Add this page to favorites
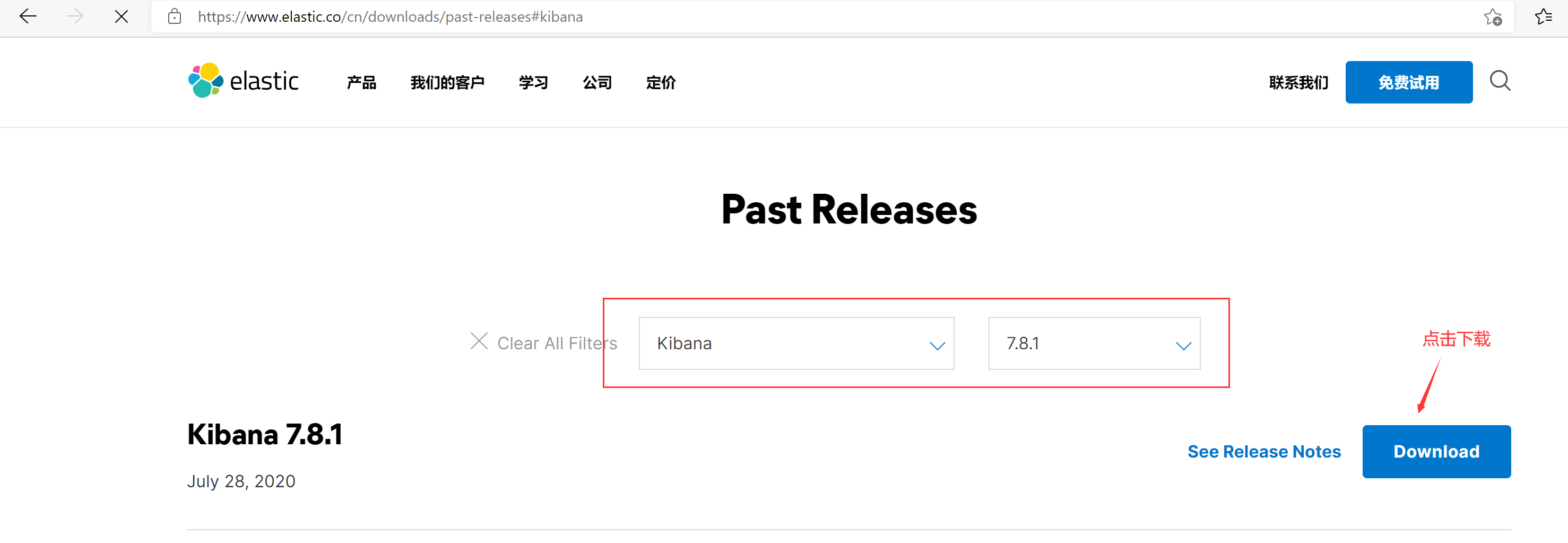The image size is (1568, 543). (x=1492, y=16)
